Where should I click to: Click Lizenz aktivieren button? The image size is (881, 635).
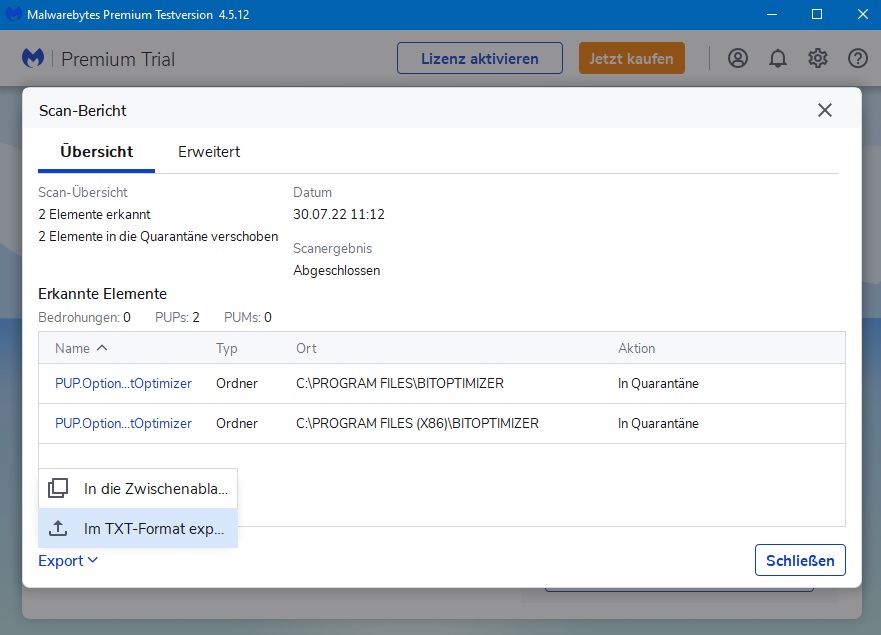[480, 58]
